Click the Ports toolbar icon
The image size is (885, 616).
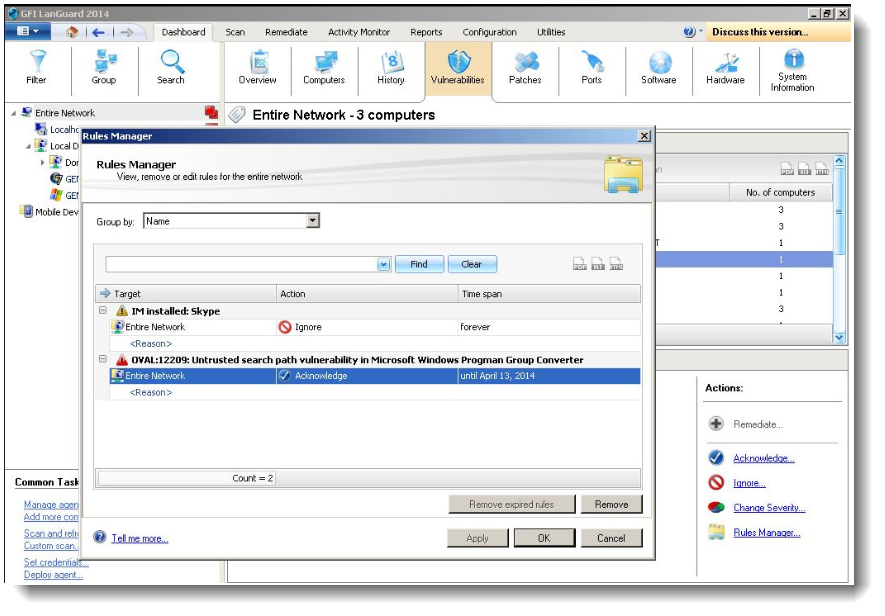tap(592, 68)
